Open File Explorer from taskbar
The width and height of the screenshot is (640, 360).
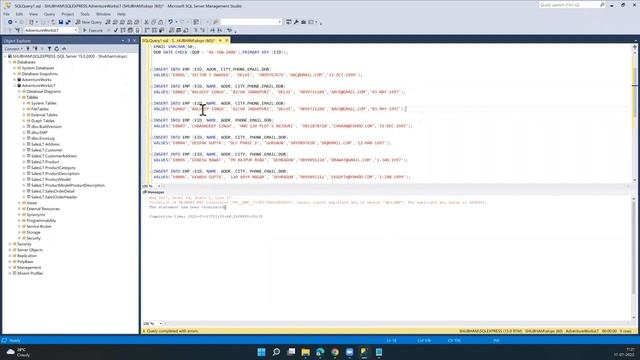click(305, 352)
